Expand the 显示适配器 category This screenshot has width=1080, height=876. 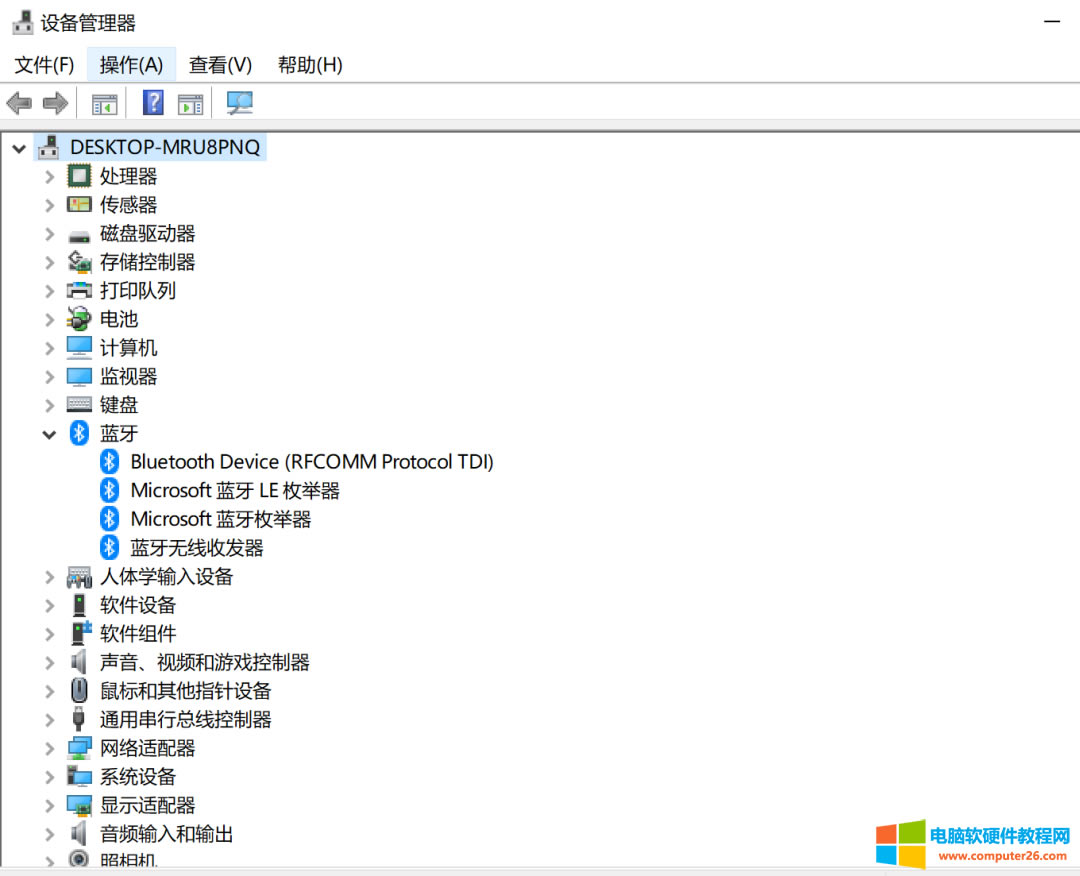tap(49, 806)
